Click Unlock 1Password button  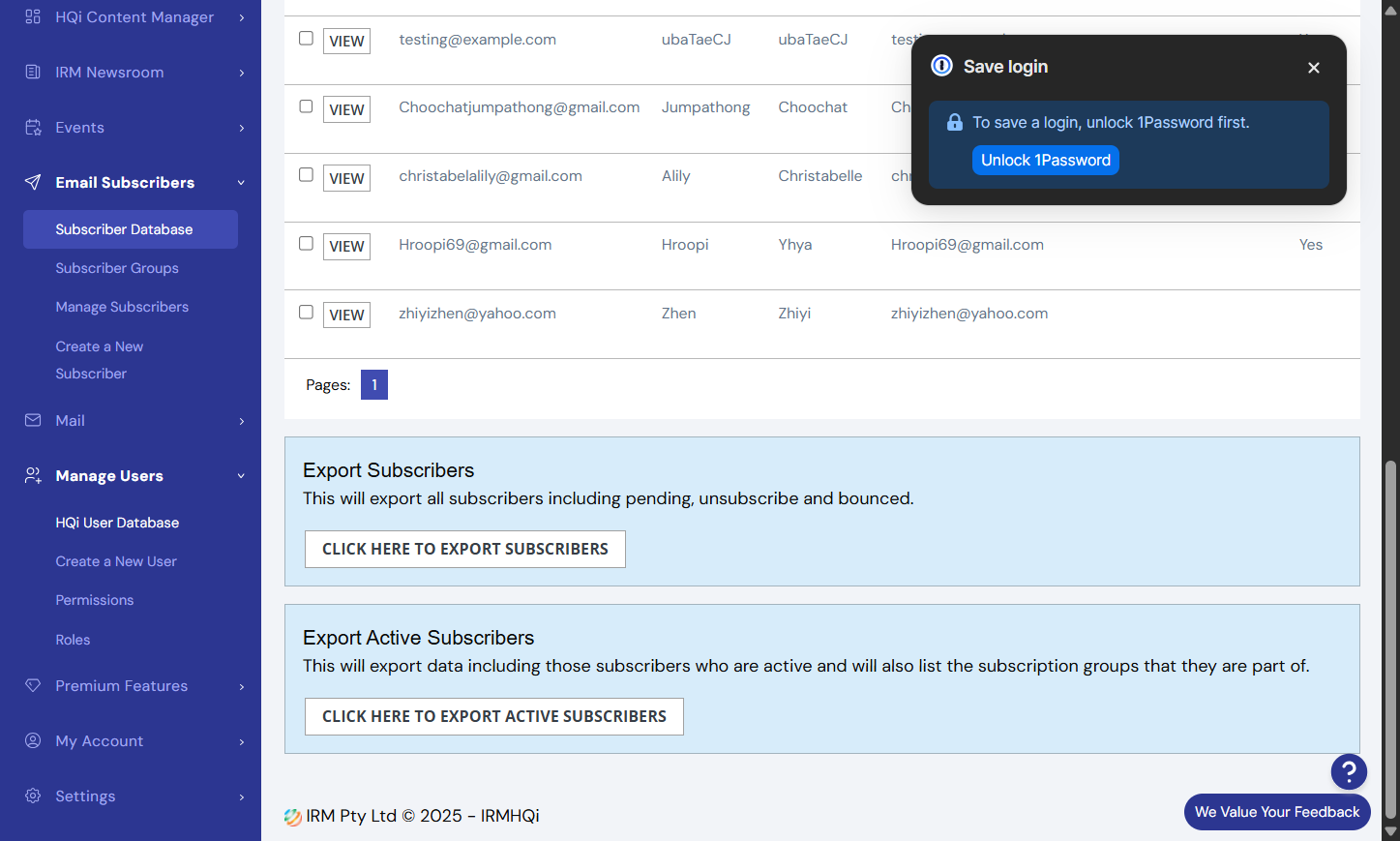(1046, 161)
